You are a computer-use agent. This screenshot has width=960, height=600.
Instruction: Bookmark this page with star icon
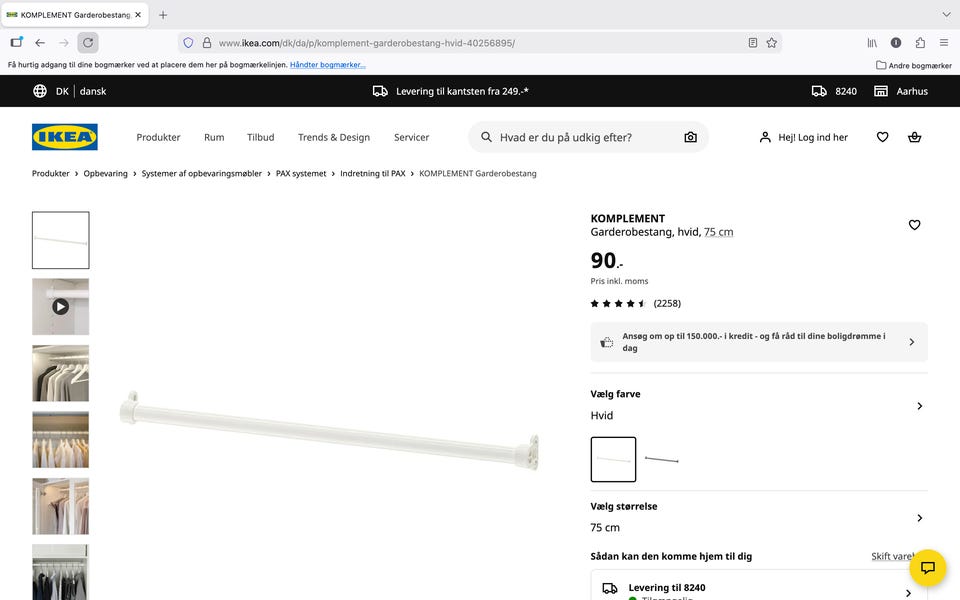[771, 43]
